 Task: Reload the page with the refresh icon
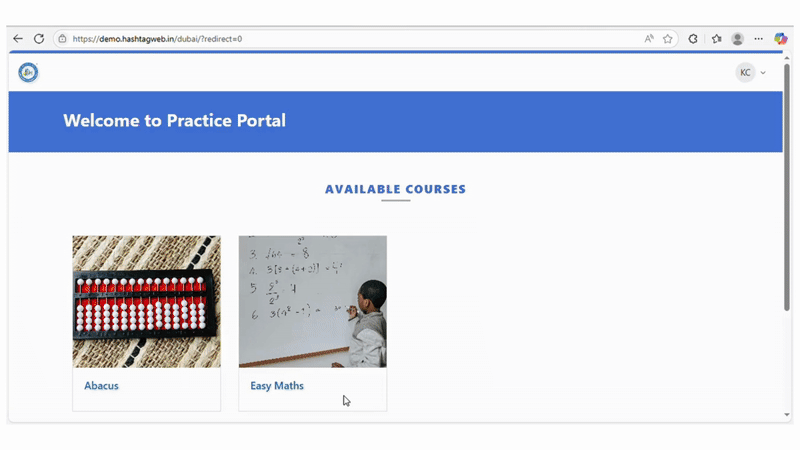pos(39,39)
